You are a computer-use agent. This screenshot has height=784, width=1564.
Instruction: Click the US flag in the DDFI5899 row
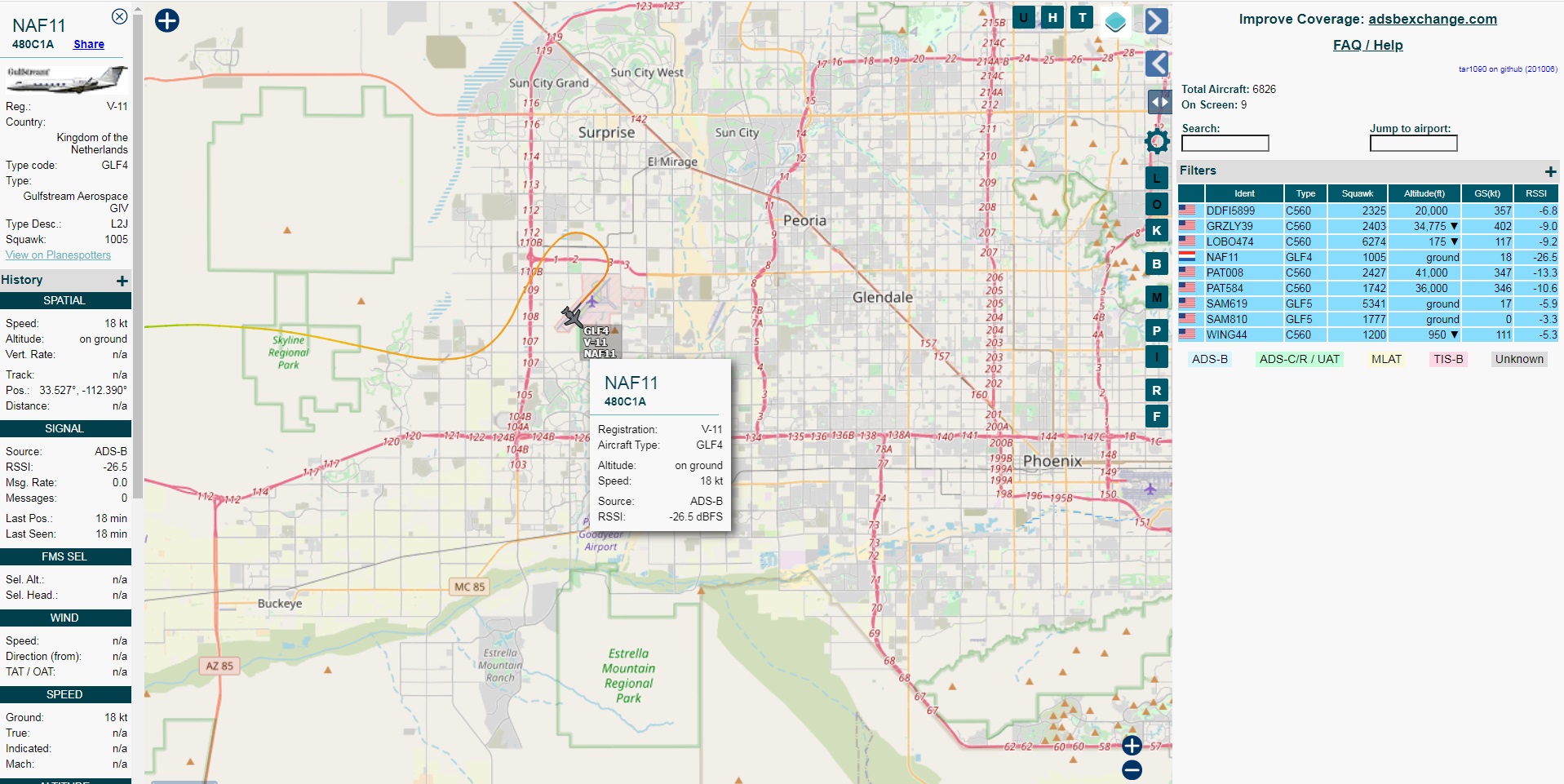[1187, 210]
